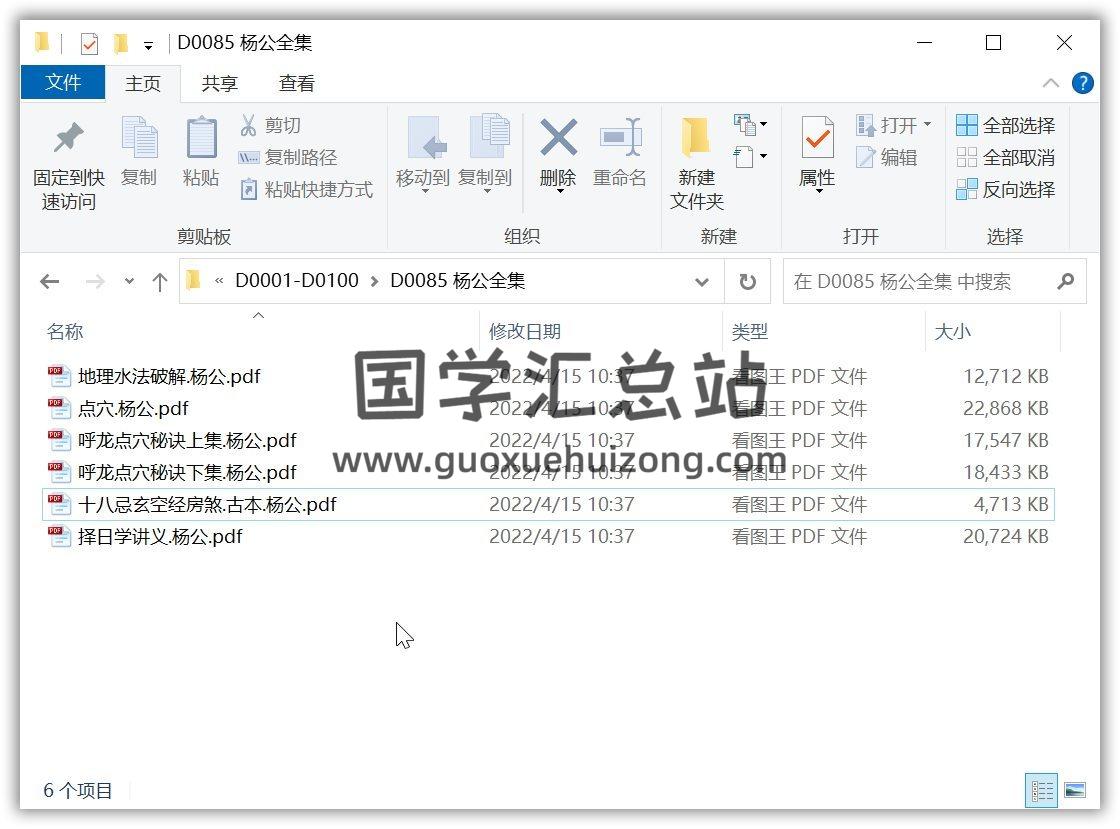This screenshot has width=1120, height=829.
Task: Open the Customize Quick Access Toolbar dropdown
Action: pyautogui.click(x=149, y=46)
